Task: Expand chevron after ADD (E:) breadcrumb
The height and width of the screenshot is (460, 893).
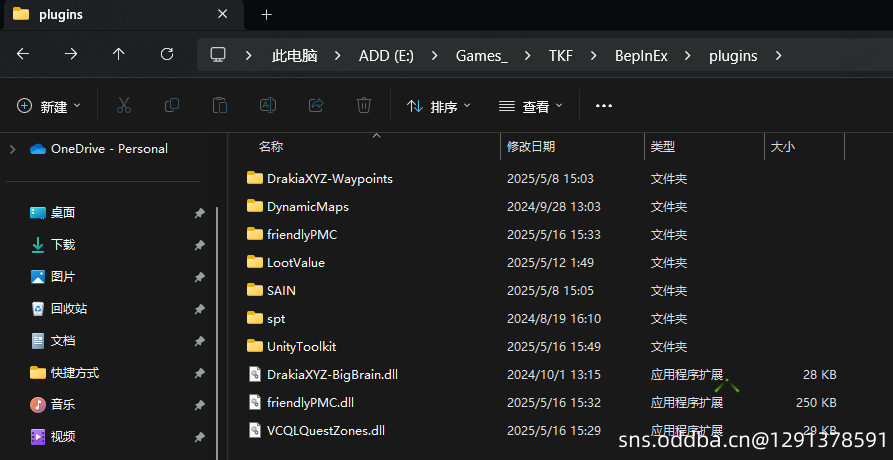Action: tap(435, 56)
